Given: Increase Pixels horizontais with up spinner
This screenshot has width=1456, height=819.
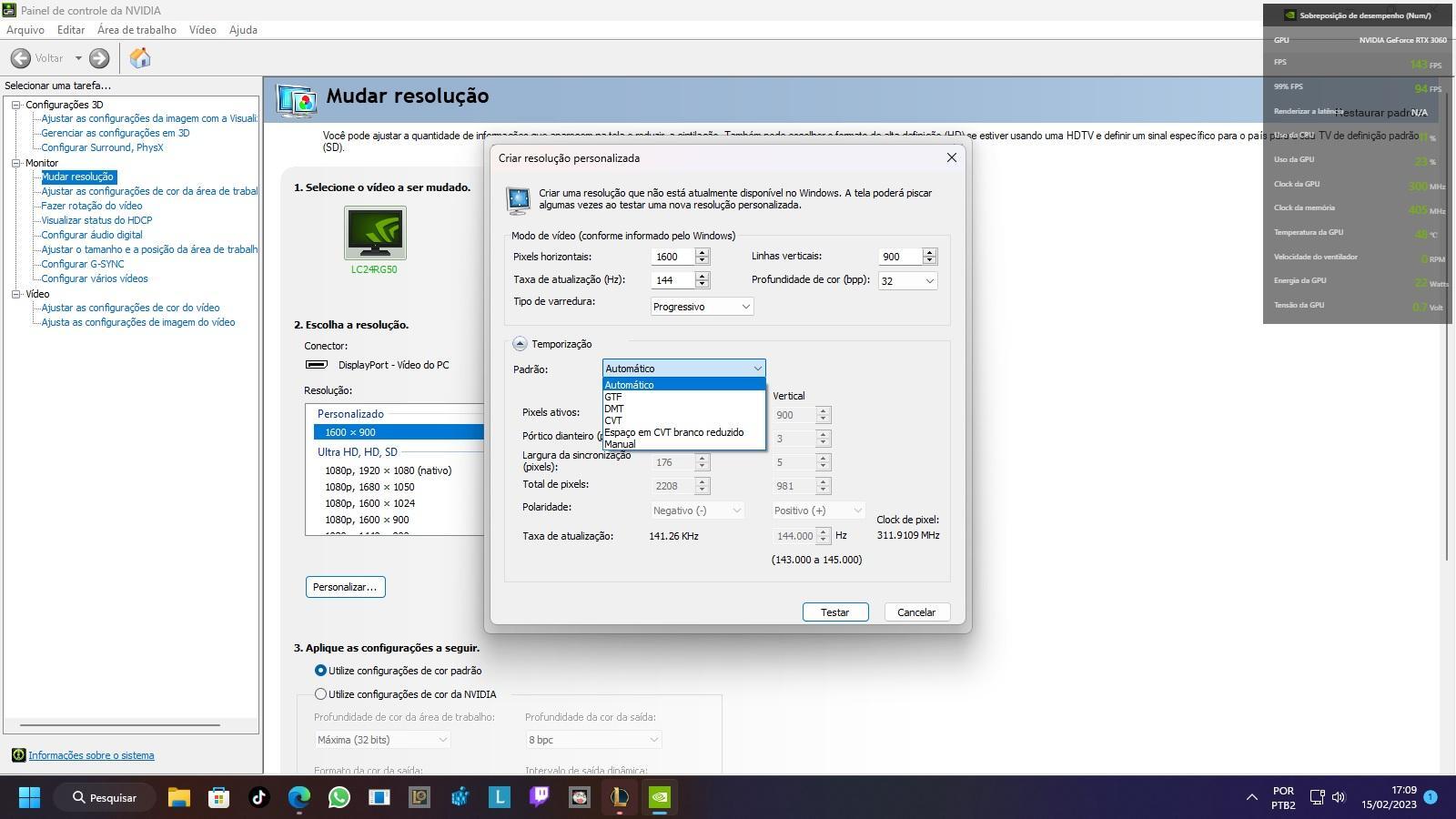Looking at the screenshot, I should pyautogui.click(x=702, y=252).
